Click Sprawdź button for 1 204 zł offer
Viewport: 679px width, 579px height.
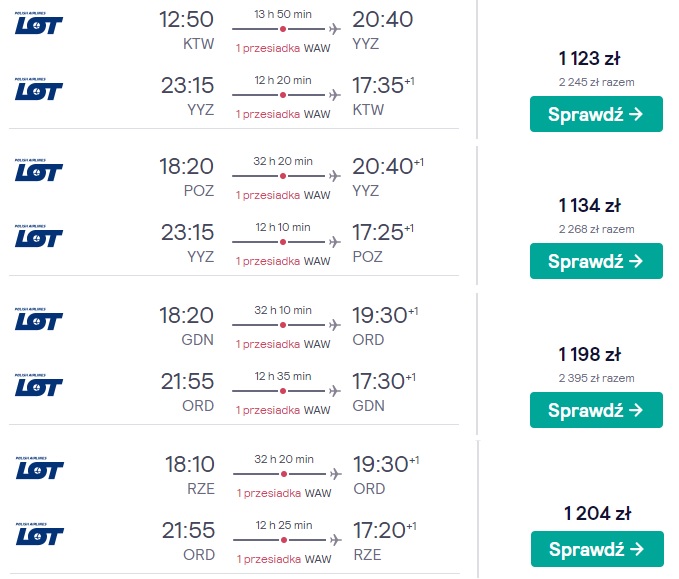(597, 549)
